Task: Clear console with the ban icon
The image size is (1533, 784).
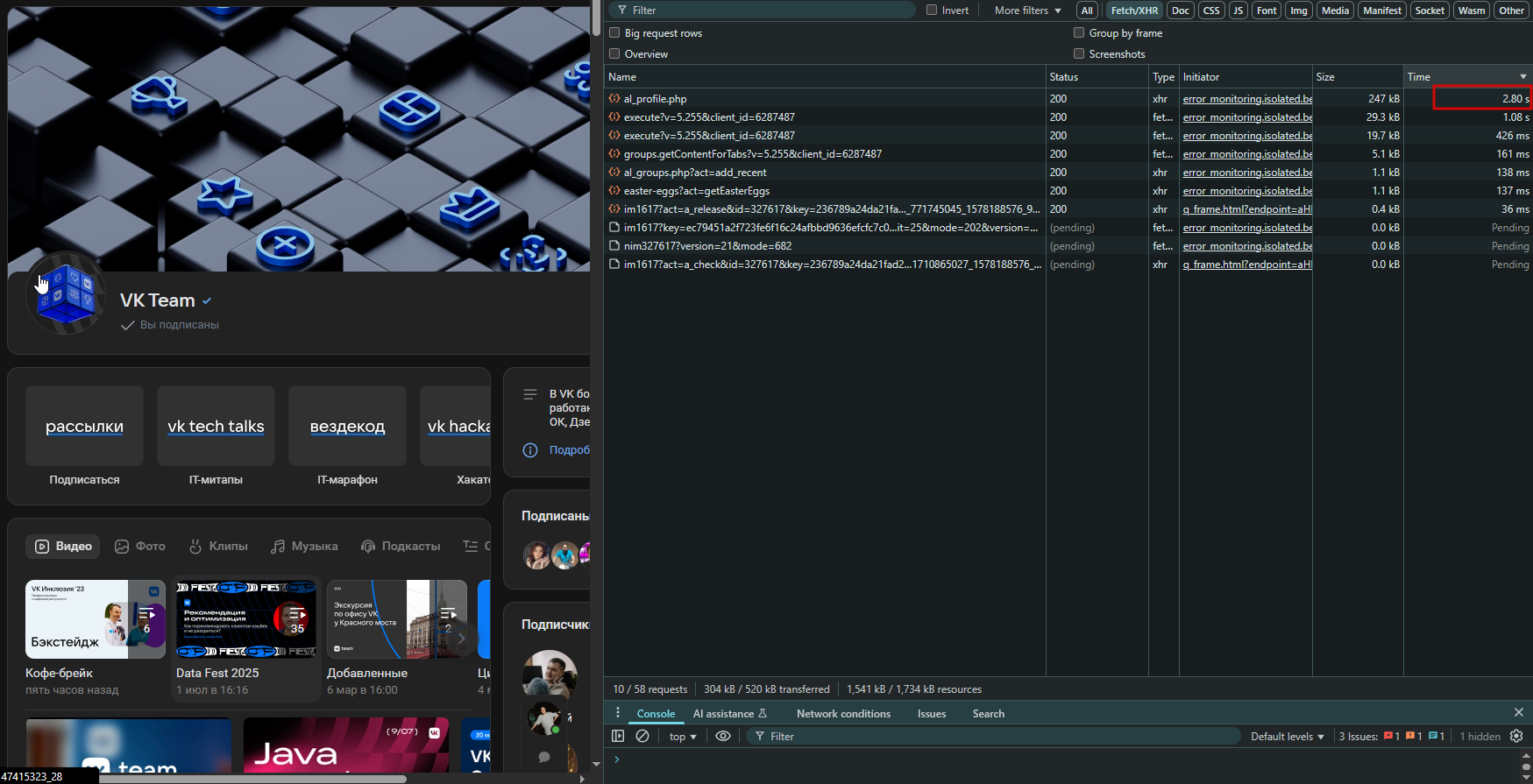Action: (642, 736)
